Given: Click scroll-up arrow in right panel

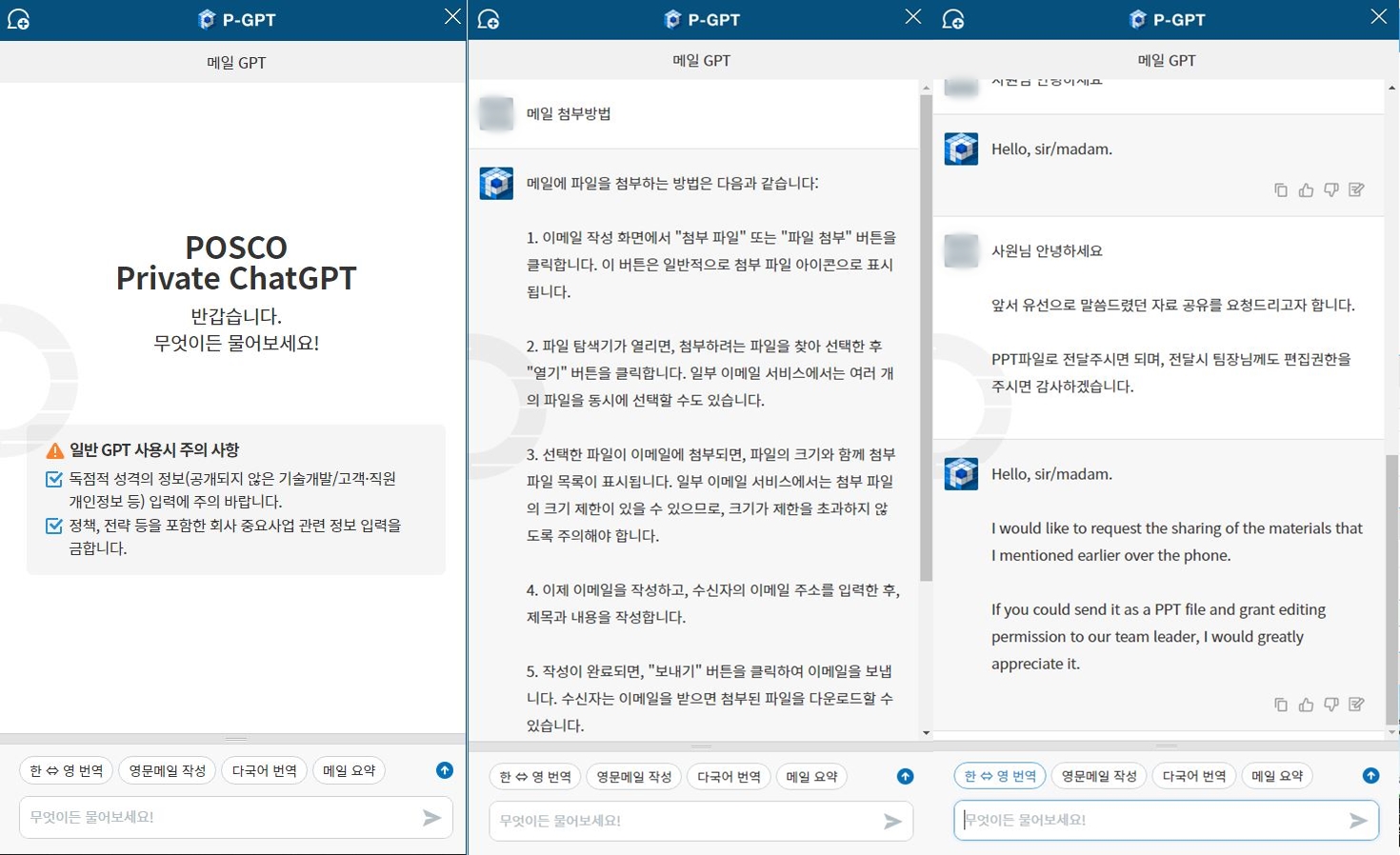Looking at the screenshot, I should pos(1392,88).
